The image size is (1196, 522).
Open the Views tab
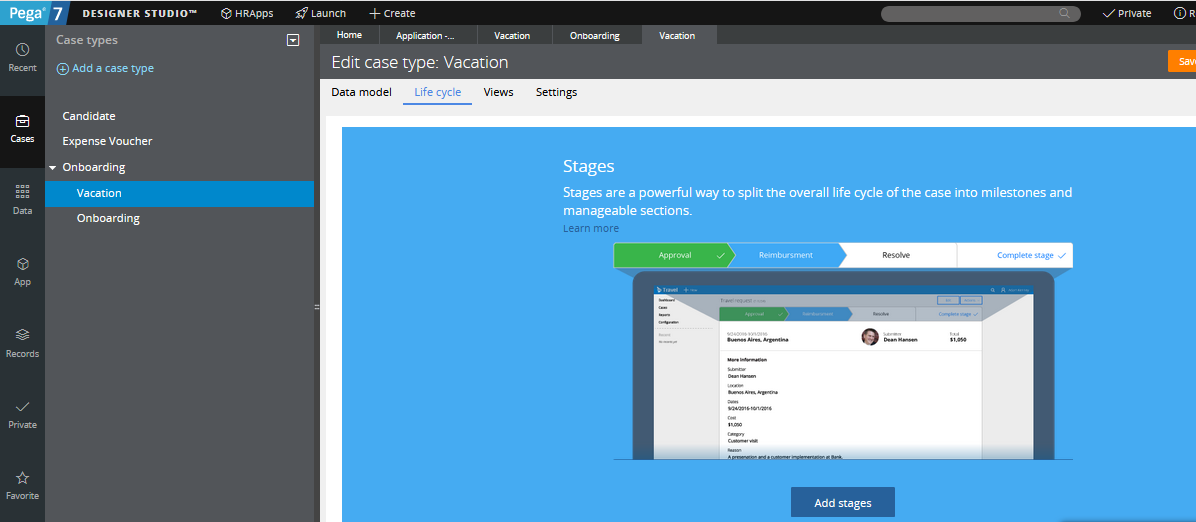[x=499, y=92]
